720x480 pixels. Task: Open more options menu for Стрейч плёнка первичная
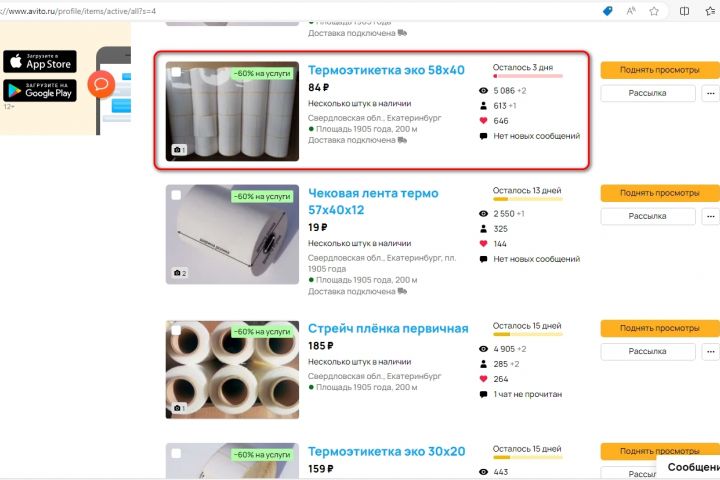coord(710,351)
